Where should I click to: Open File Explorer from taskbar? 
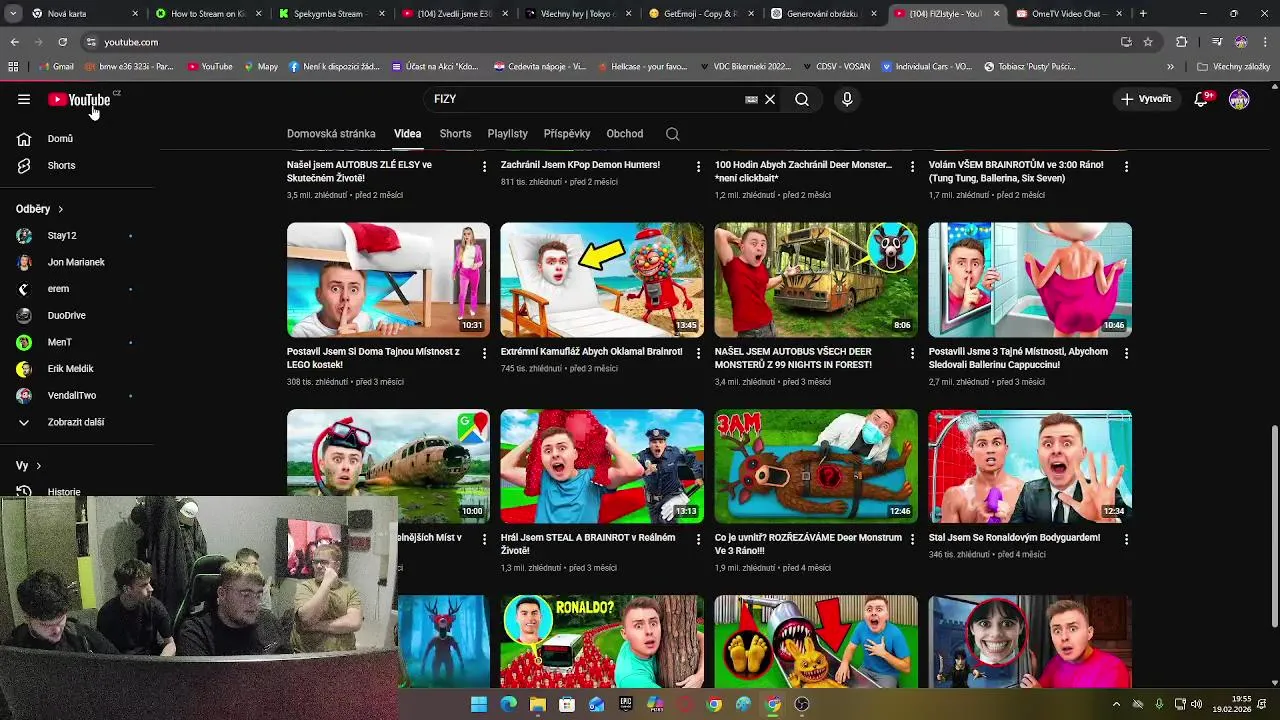(x=538, y=704)
